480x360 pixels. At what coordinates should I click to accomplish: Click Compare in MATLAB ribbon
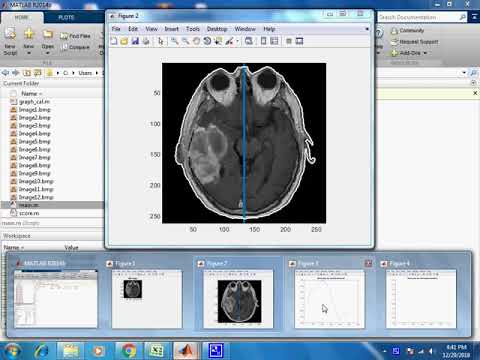click(75, 47)
